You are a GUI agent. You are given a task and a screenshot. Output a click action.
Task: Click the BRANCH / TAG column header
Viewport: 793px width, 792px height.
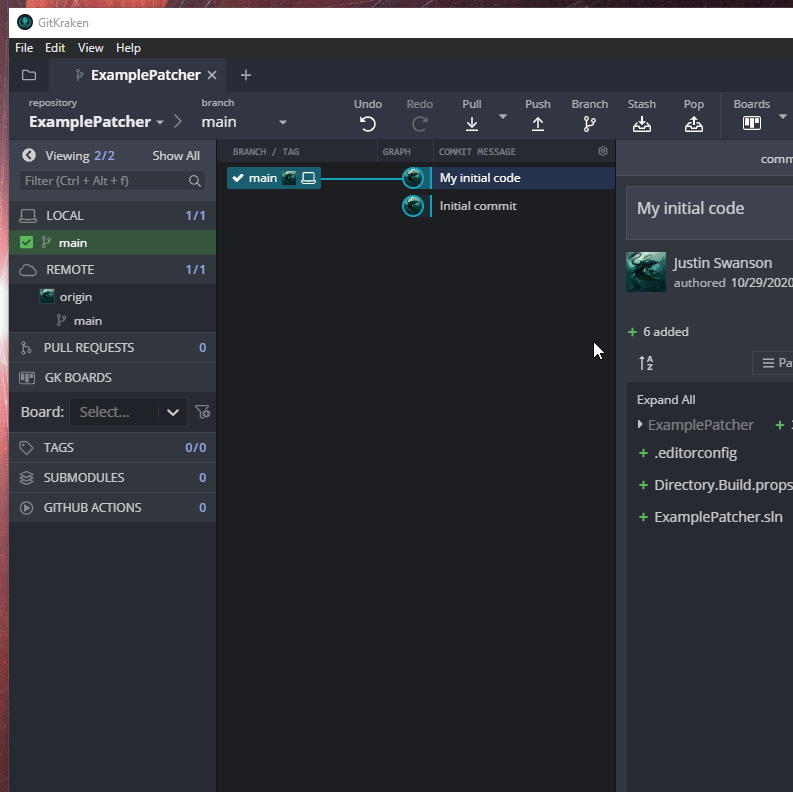pyautogui.click(x=266, y=152)
